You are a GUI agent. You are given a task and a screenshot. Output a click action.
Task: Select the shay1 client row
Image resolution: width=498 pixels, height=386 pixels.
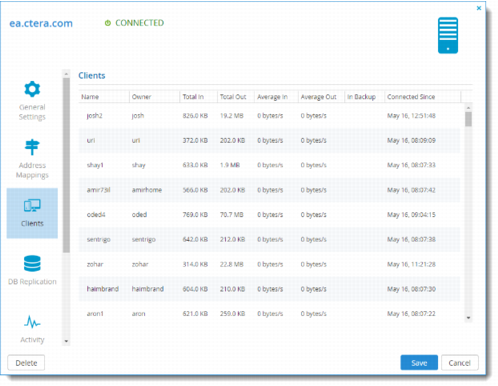(x=269, y=165)
